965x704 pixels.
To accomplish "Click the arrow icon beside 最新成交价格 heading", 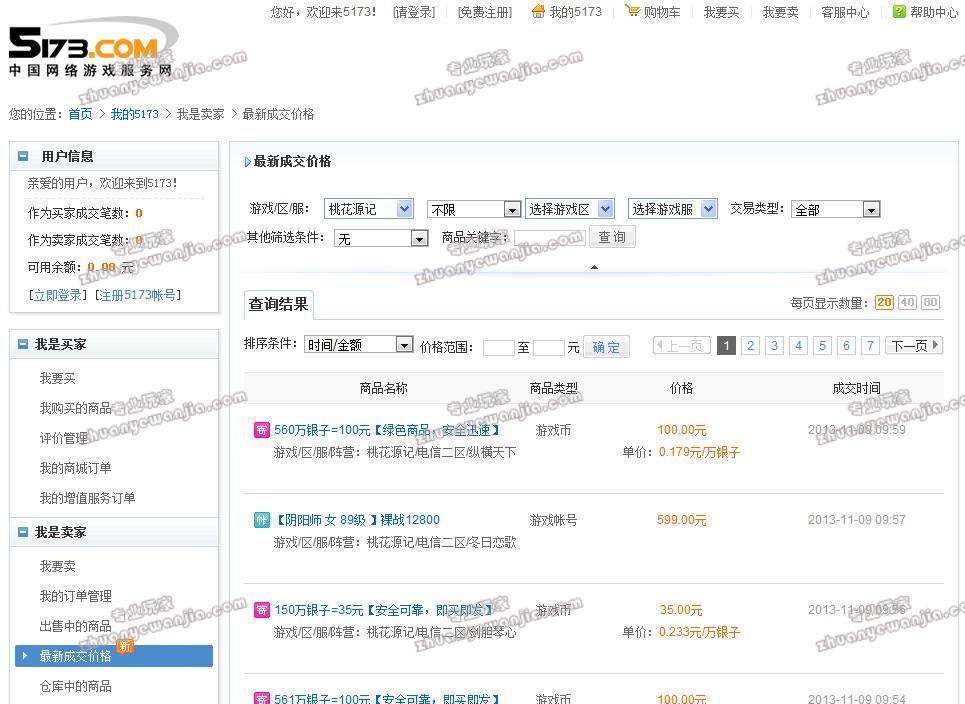I will click(247, 162).
